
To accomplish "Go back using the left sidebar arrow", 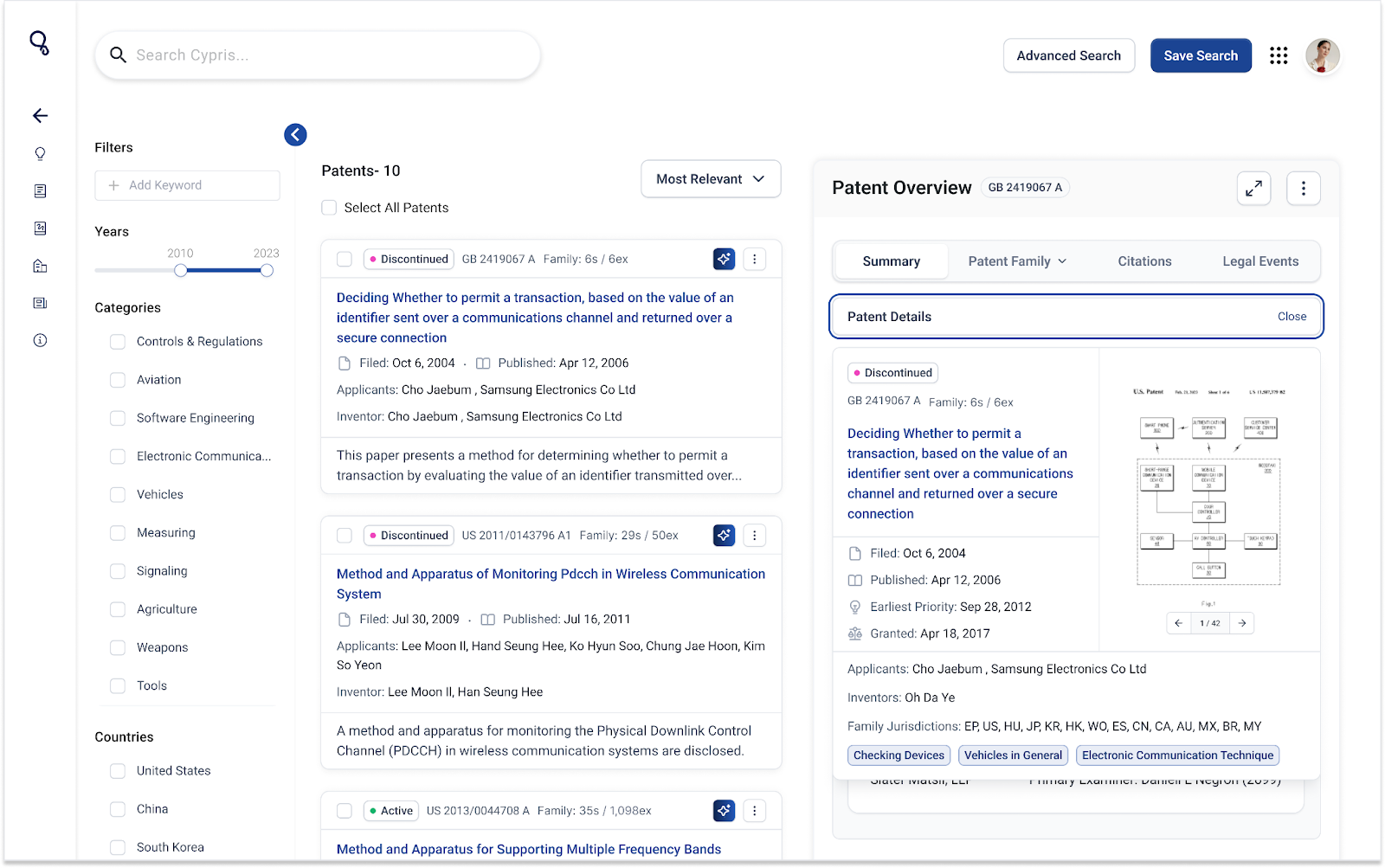I will pyautogui.click(x=40, y=116).
